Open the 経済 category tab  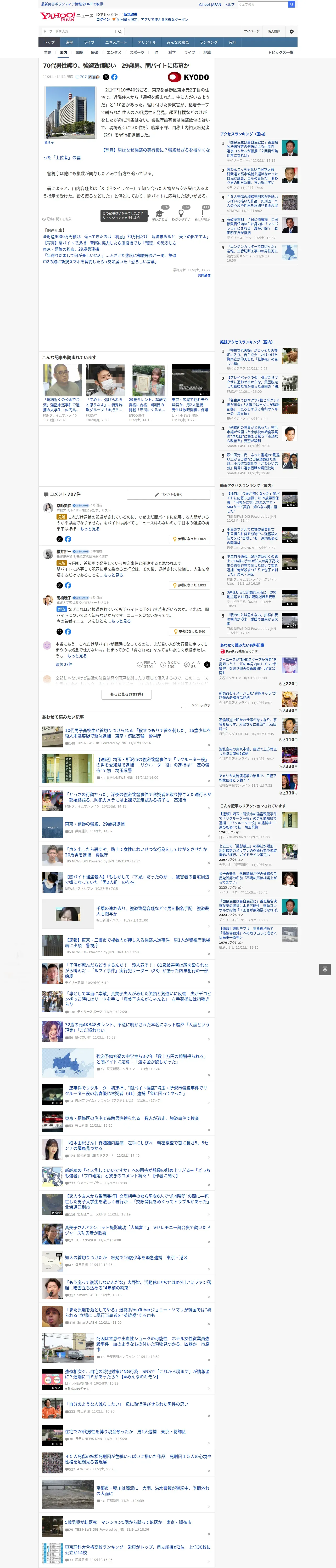(94, 52)
